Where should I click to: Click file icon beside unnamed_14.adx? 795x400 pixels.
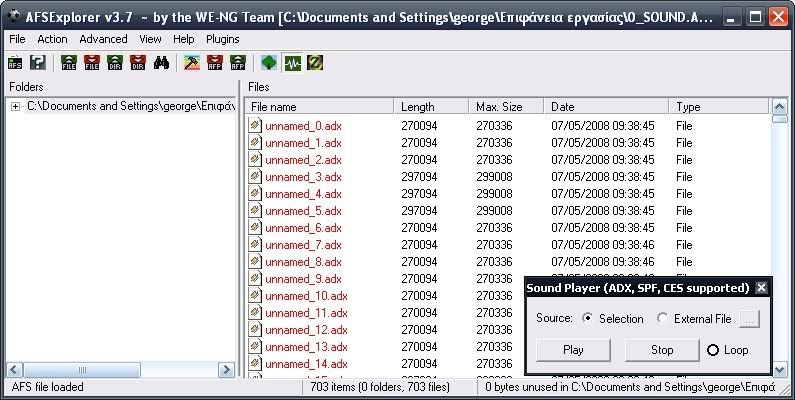pos(255,363)
